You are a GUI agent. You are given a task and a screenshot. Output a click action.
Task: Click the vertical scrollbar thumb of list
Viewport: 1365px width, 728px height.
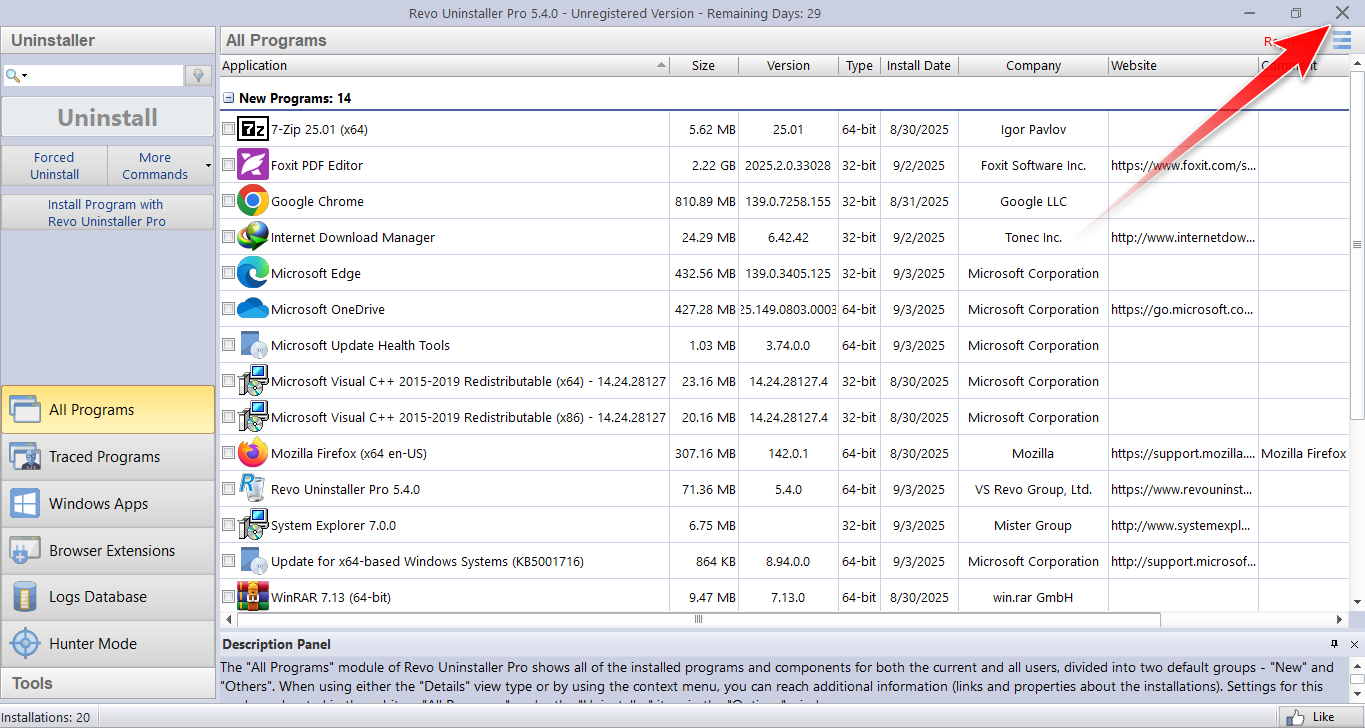point(1357,244)
